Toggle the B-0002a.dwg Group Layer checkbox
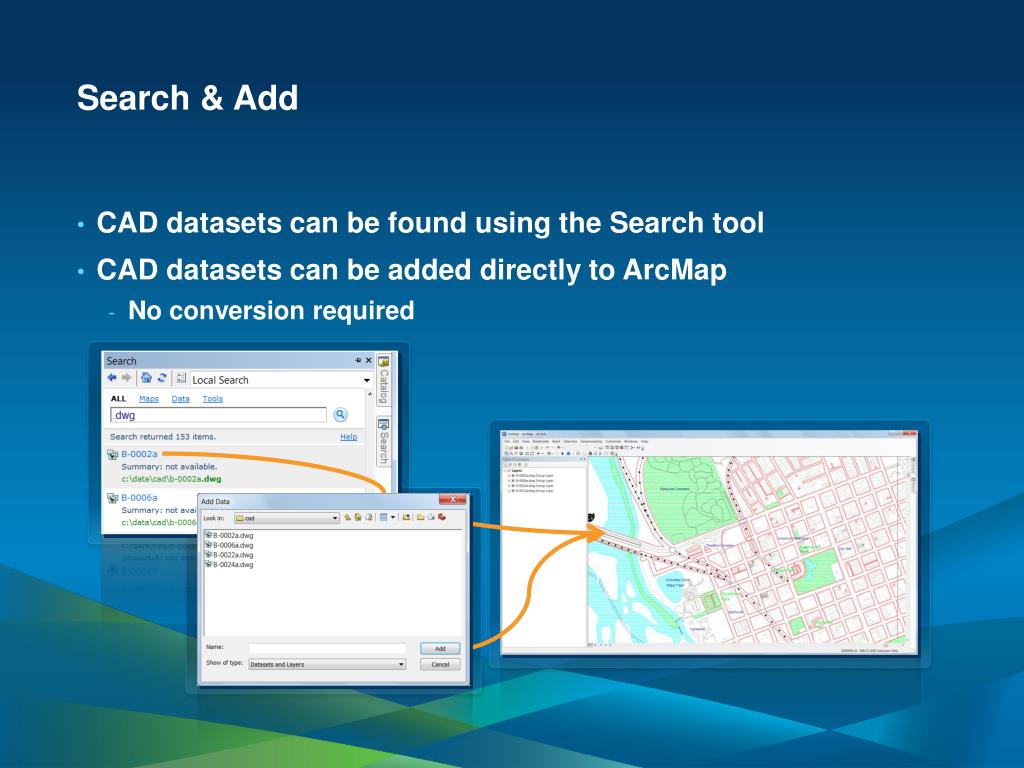 (513, 475)
